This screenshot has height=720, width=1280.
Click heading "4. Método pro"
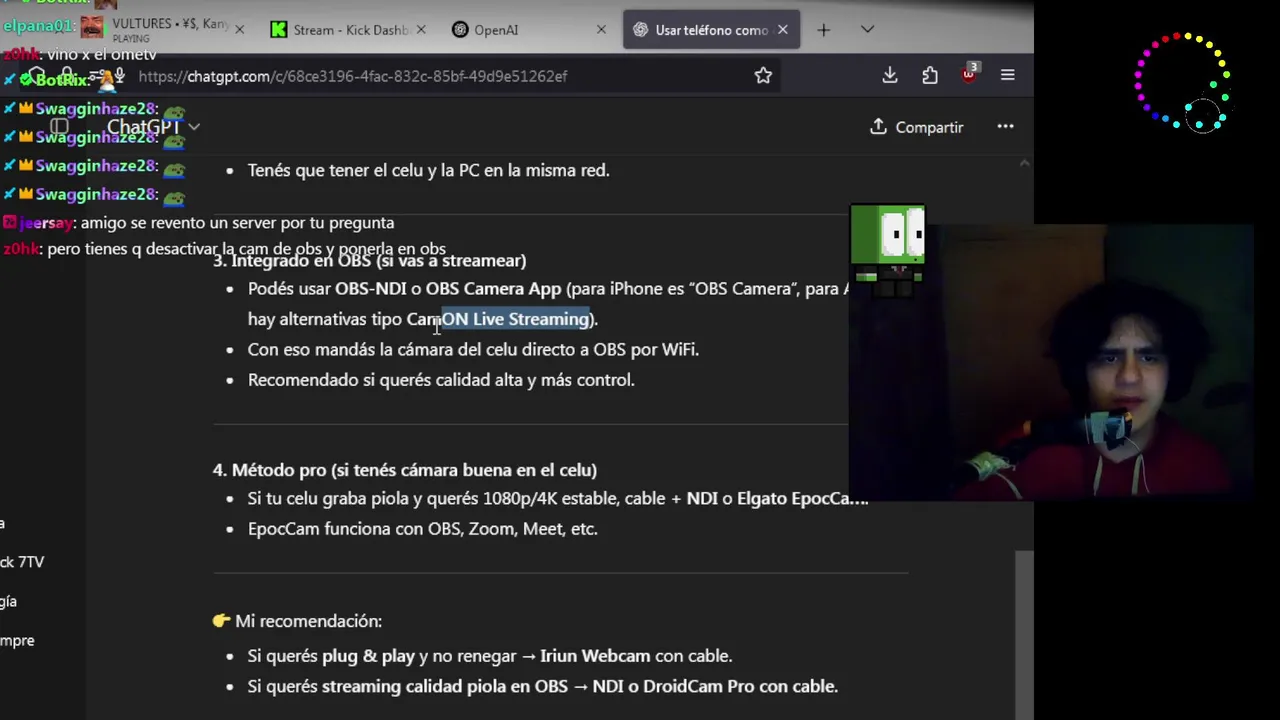coord(404,470)
